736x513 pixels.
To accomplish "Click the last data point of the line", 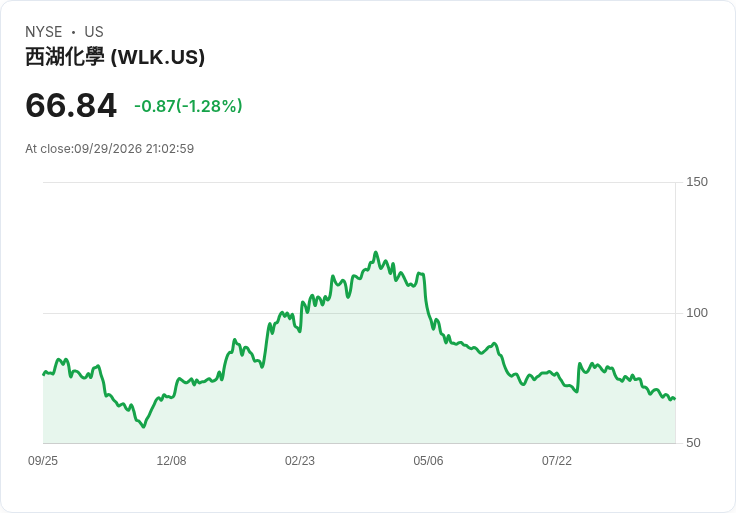I will (x=675, y=398).
